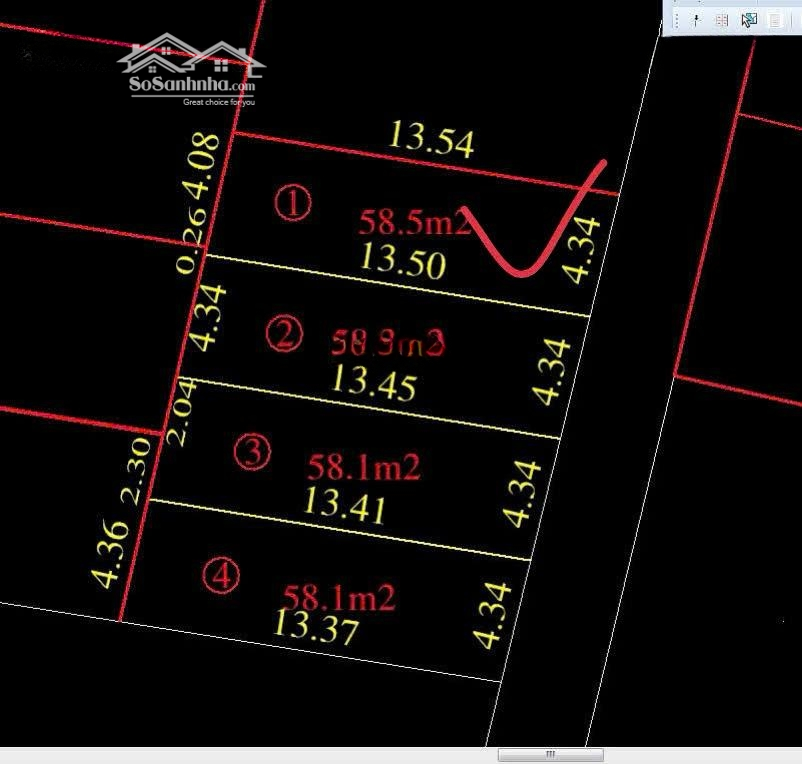The width and height of the screenshot is (802, 764).
Task: Click the horizontal scrollbar thumb at the bottom
Action: (x=550, y=755)
